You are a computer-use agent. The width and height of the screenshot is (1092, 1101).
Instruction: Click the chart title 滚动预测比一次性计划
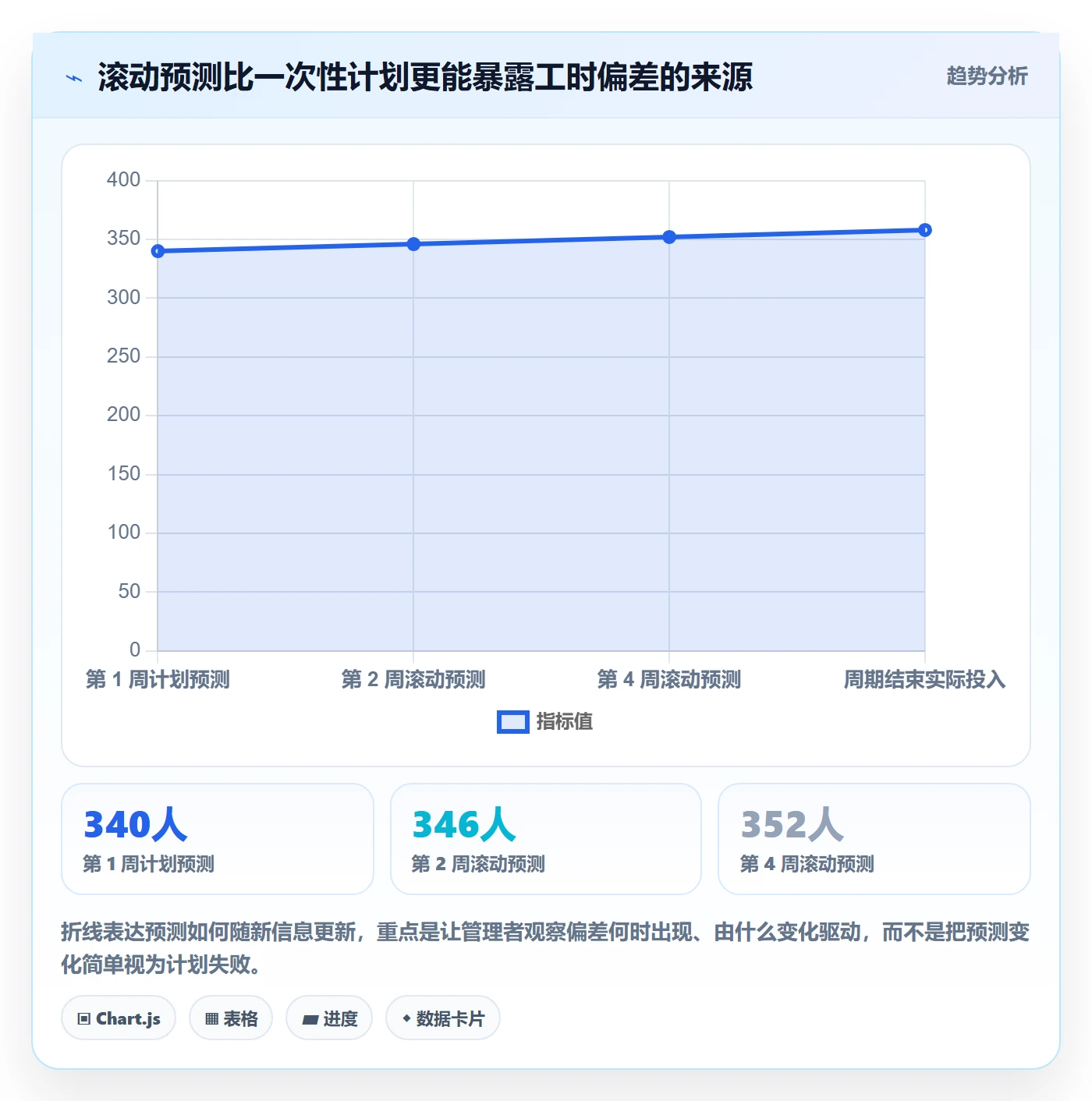click(425, 77)
